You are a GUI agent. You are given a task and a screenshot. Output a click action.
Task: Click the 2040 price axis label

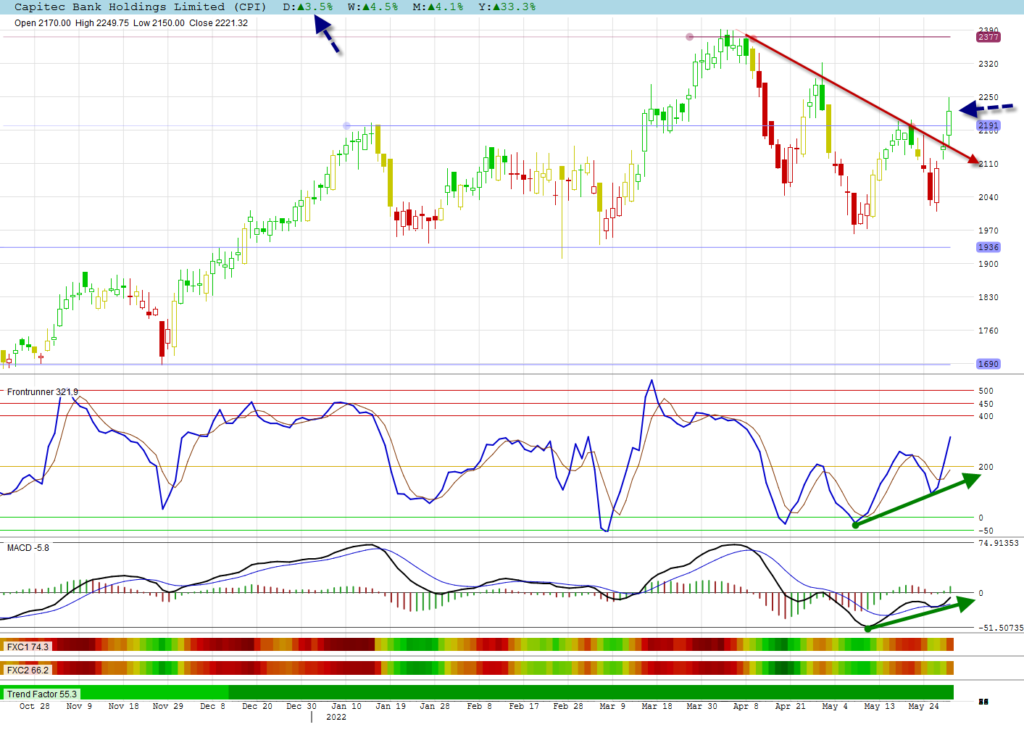pyautogui.click(x=988, y=197)
